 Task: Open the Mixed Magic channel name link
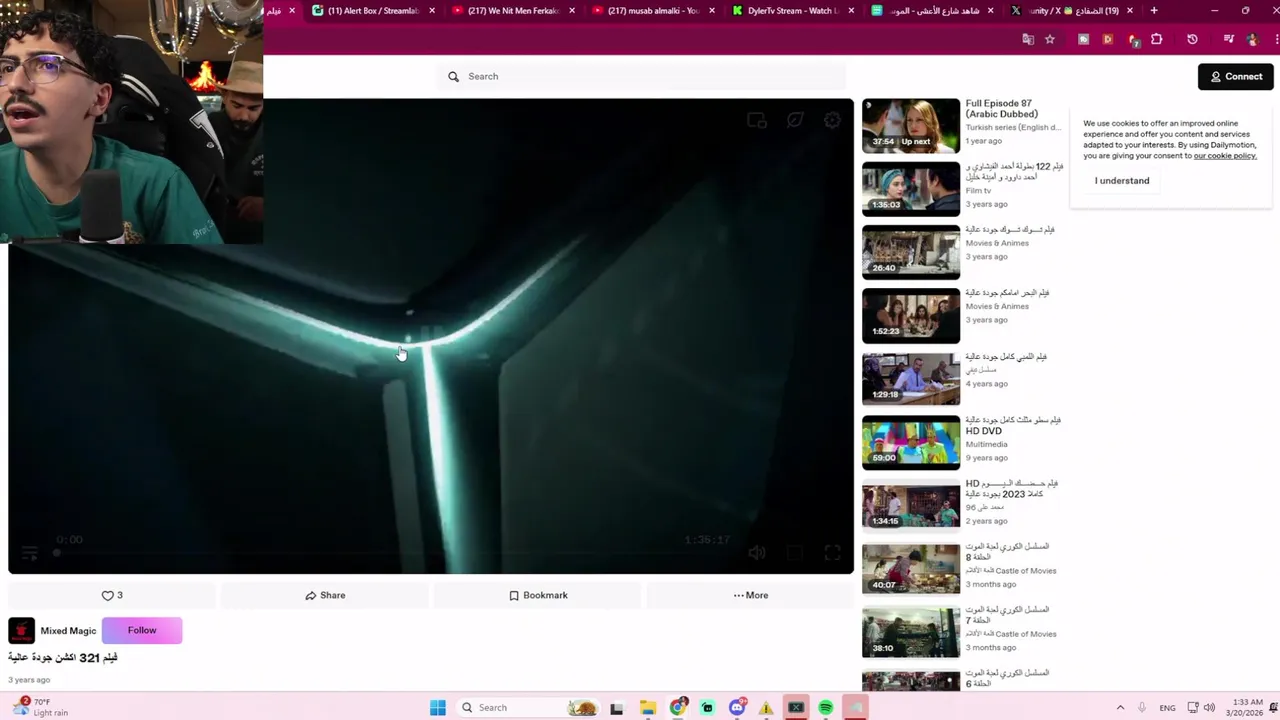(x=68, y=631)
